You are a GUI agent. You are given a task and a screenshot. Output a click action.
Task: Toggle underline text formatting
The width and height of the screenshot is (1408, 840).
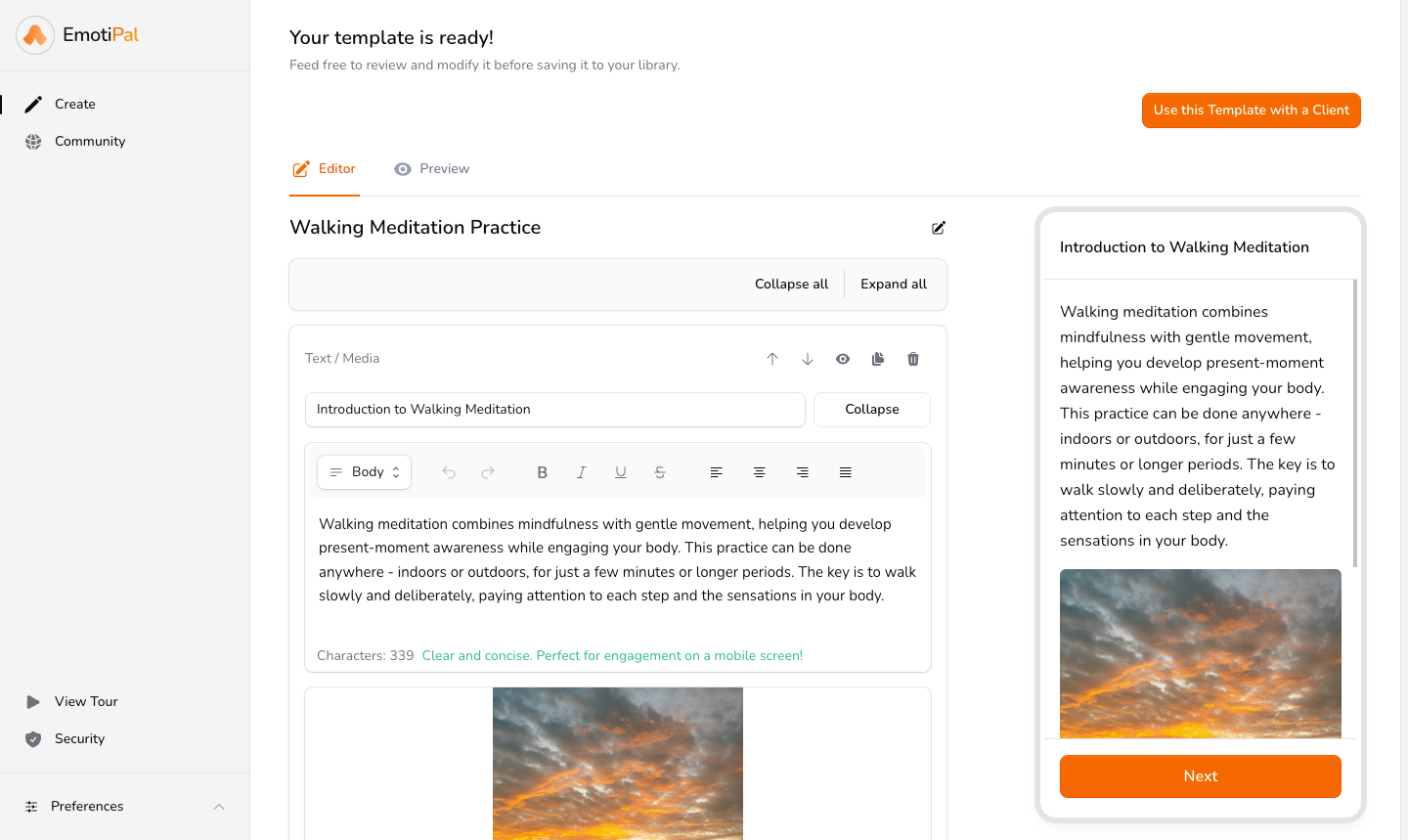(x=620, y=472)
